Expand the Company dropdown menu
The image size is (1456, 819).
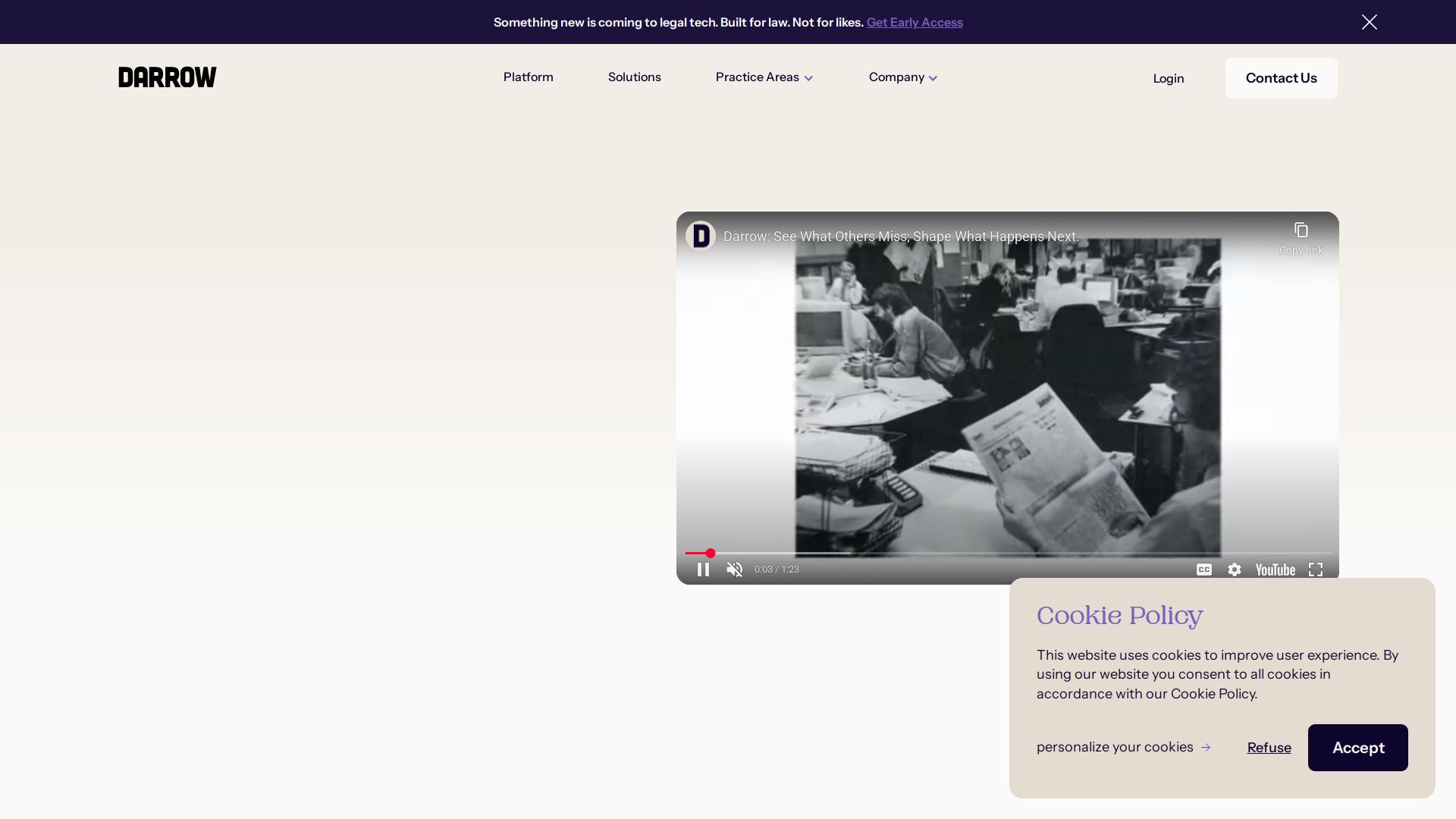click(x=902, y=77)
